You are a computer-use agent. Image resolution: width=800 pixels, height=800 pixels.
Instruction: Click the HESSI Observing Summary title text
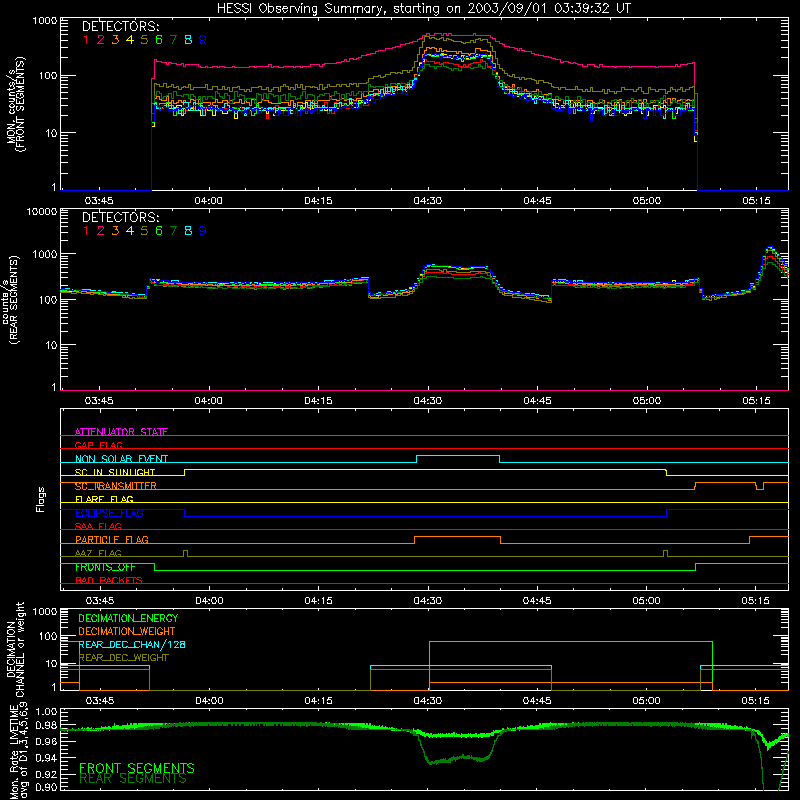pos(423,9)
